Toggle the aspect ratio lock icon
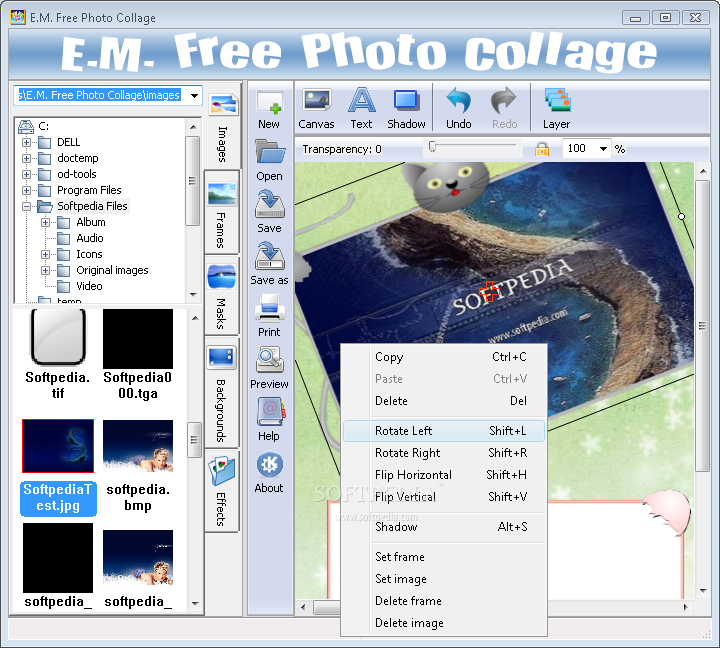The width and height of the screenshot is (720, 648). (x=542, y=149)
